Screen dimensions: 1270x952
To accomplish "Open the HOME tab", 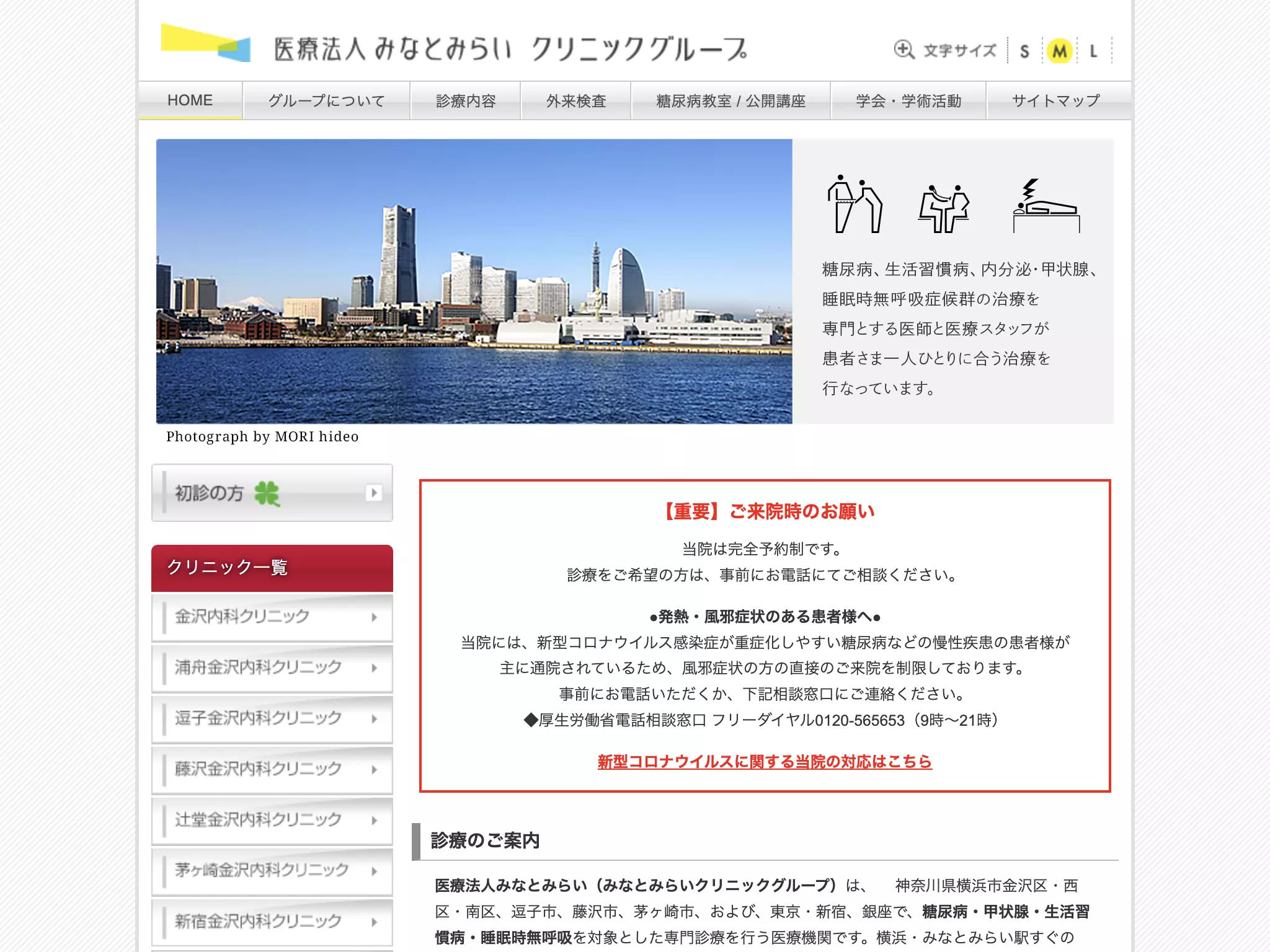I will (x=190, y=100).
